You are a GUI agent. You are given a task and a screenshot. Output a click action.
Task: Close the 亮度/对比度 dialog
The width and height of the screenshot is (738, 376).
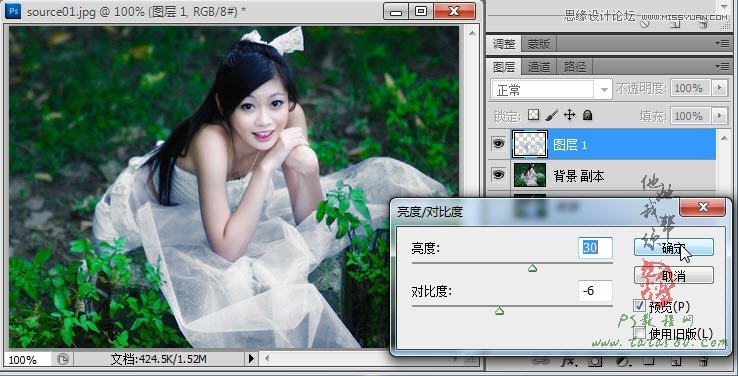[703, 208]
